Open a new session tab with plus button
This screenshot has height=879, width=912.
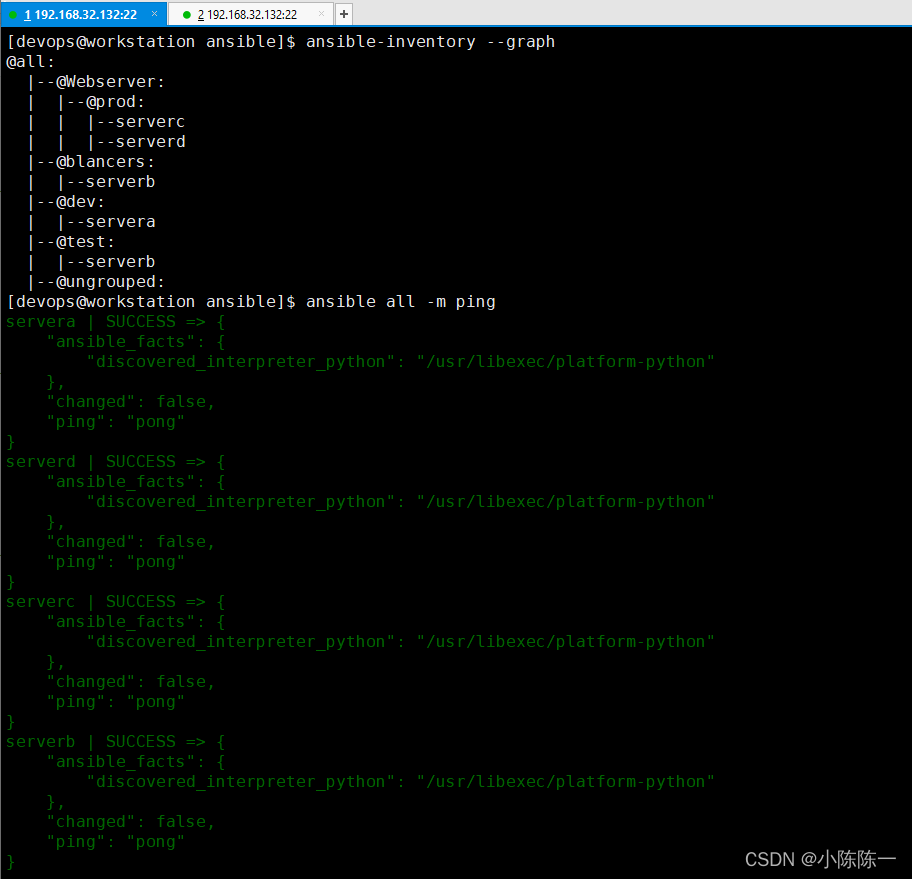344,14
